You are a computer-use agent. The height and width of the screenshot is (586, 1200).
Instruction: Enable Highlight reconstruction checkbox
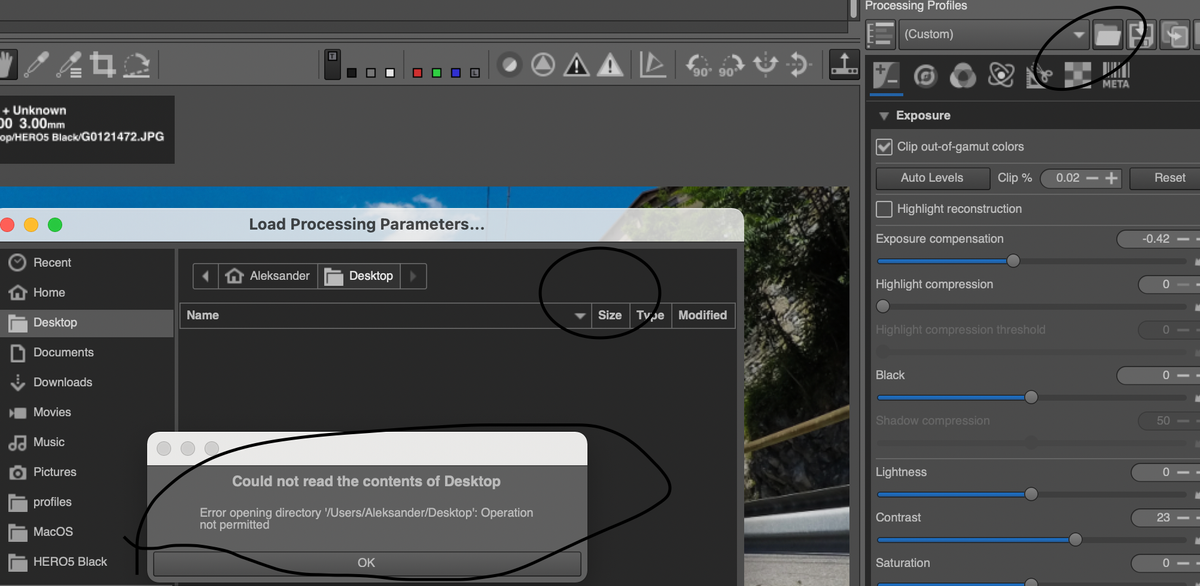tap(884, 209)
